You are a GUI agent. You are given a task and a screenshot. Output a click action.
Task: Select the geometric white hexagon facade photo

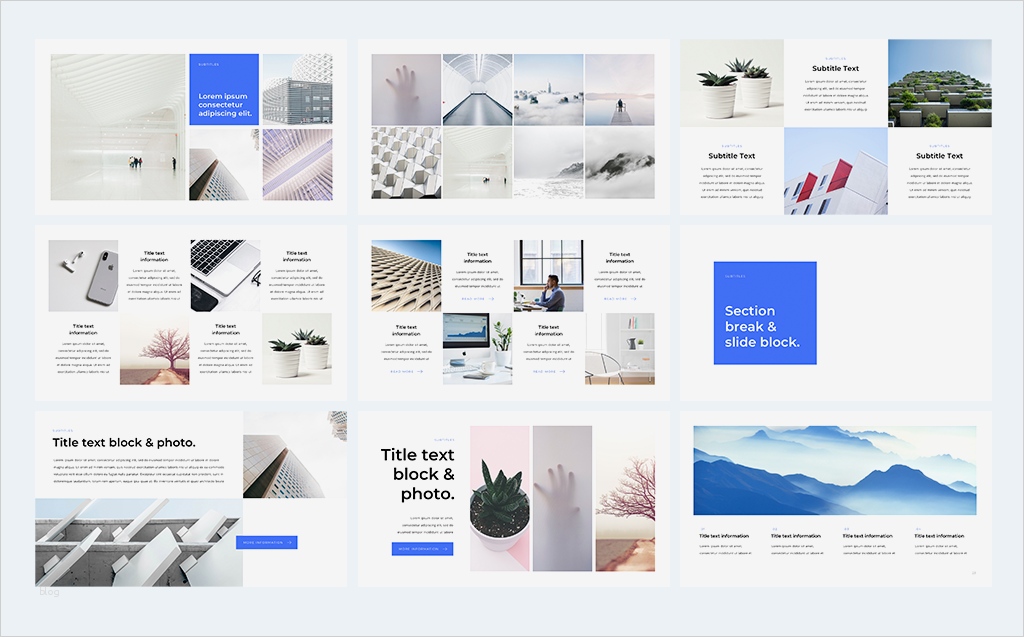tap(406, 163)
